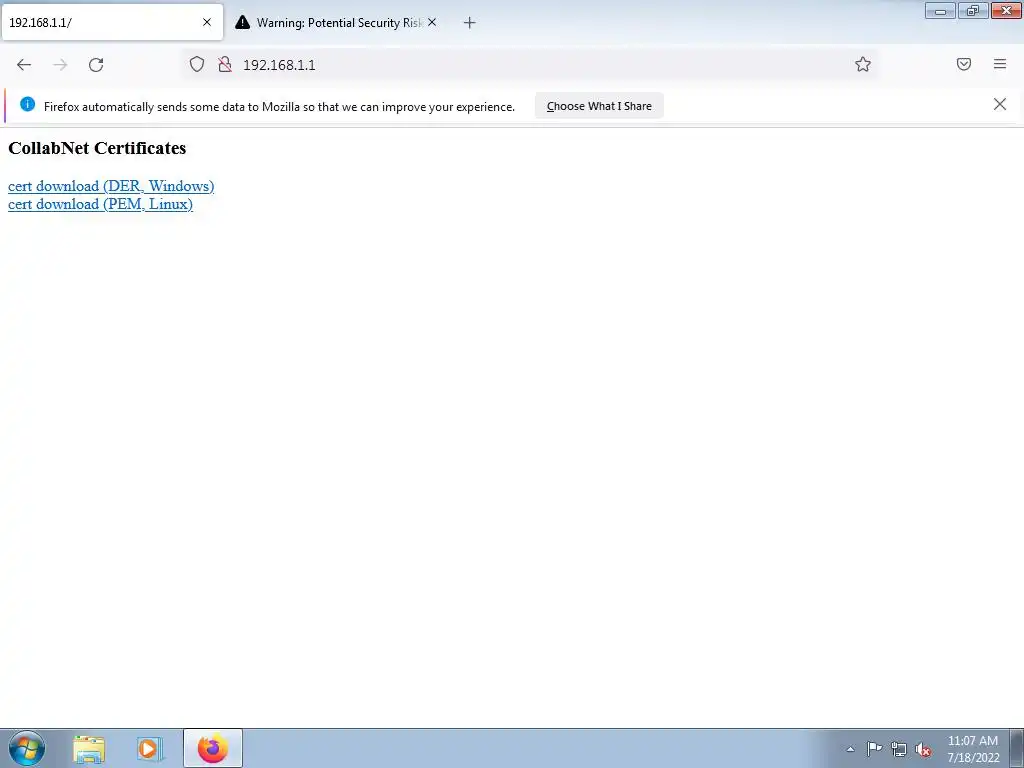Open the taskbar clock showing 11:07 AM
This screenshot has width=1024, height=768.
[973, 749]
